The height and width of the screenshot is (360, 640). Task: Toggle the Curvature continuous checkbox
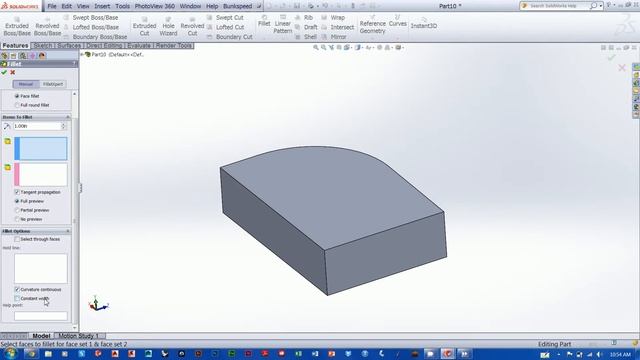click(17, 289)
